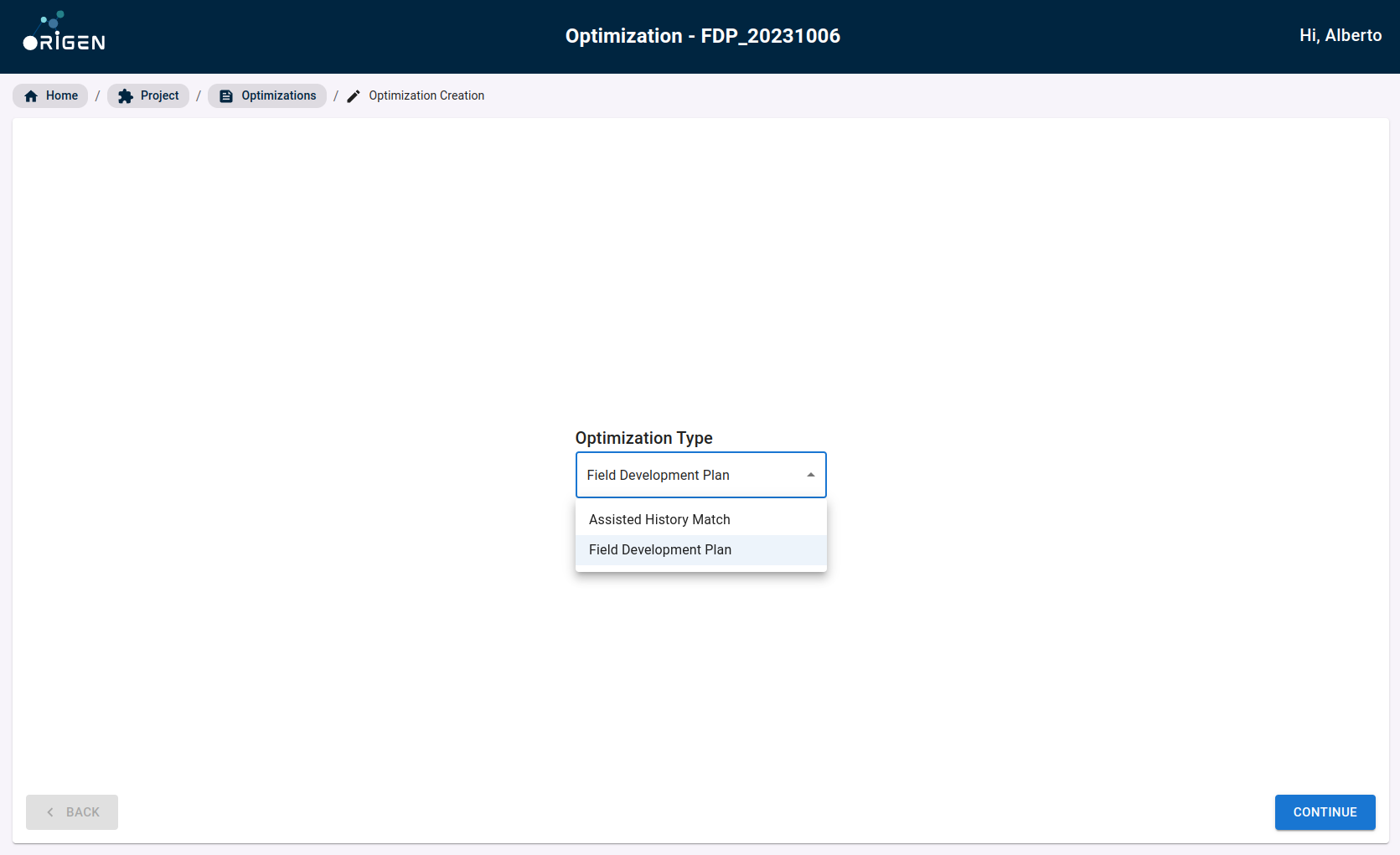Open the Home breadcrumb
1400x855 pixels.
(x=50, y=95)
